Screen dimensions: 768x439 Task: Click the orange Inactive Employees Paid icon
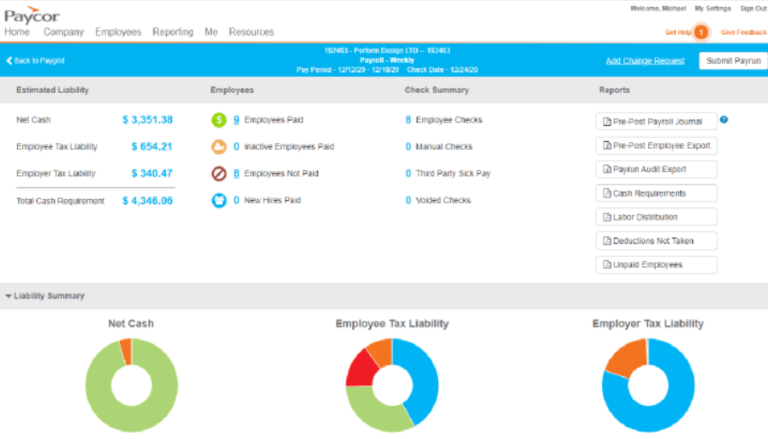click(218, 147)
